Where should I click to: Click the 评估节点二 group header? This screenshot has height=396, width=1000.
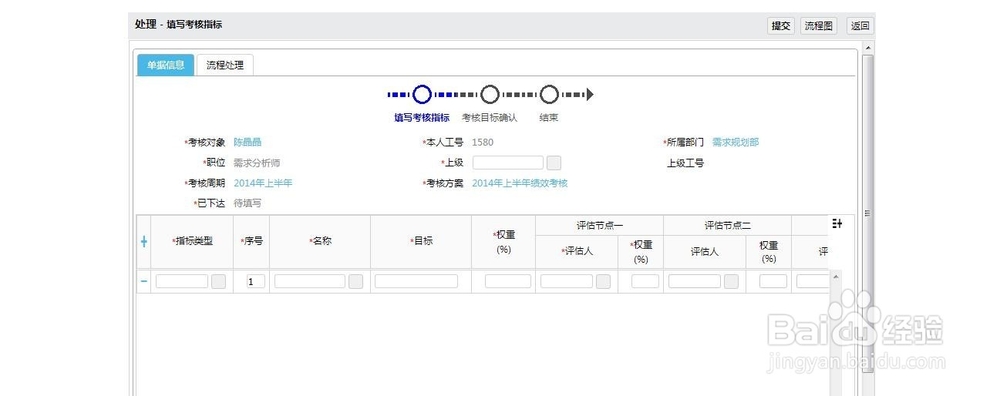pos(728,225)
